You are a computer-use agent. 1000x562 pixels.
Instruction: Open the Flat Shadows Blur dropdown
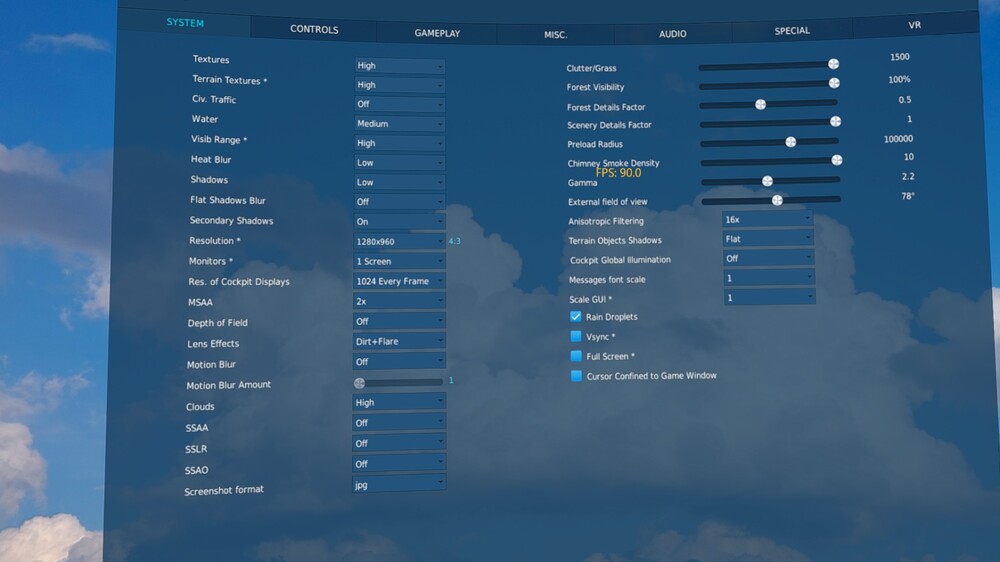point(400,202)
